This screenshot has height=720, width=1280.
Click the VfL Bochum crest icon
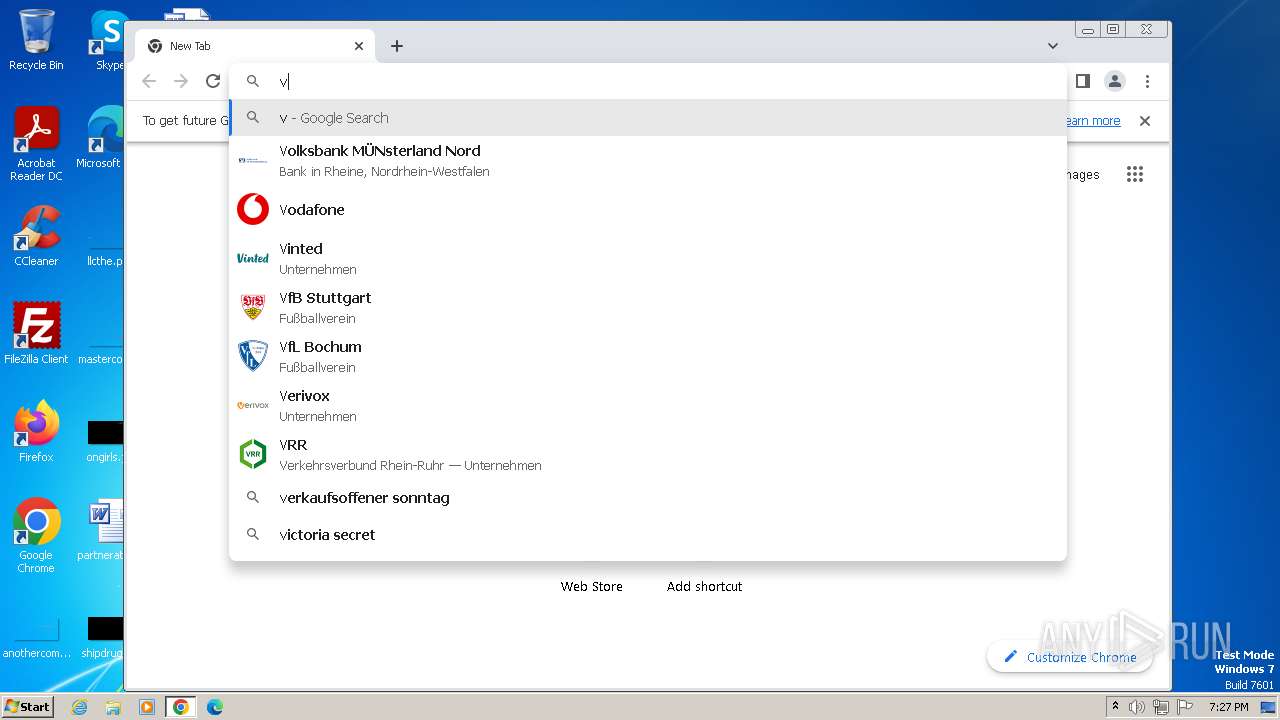pos(253,356)
